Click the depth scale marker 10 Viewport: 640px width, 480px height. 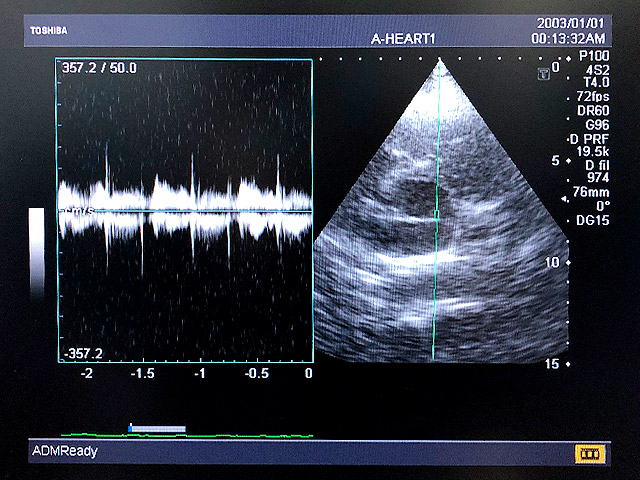pyautogui.click(x=552, y=262)
